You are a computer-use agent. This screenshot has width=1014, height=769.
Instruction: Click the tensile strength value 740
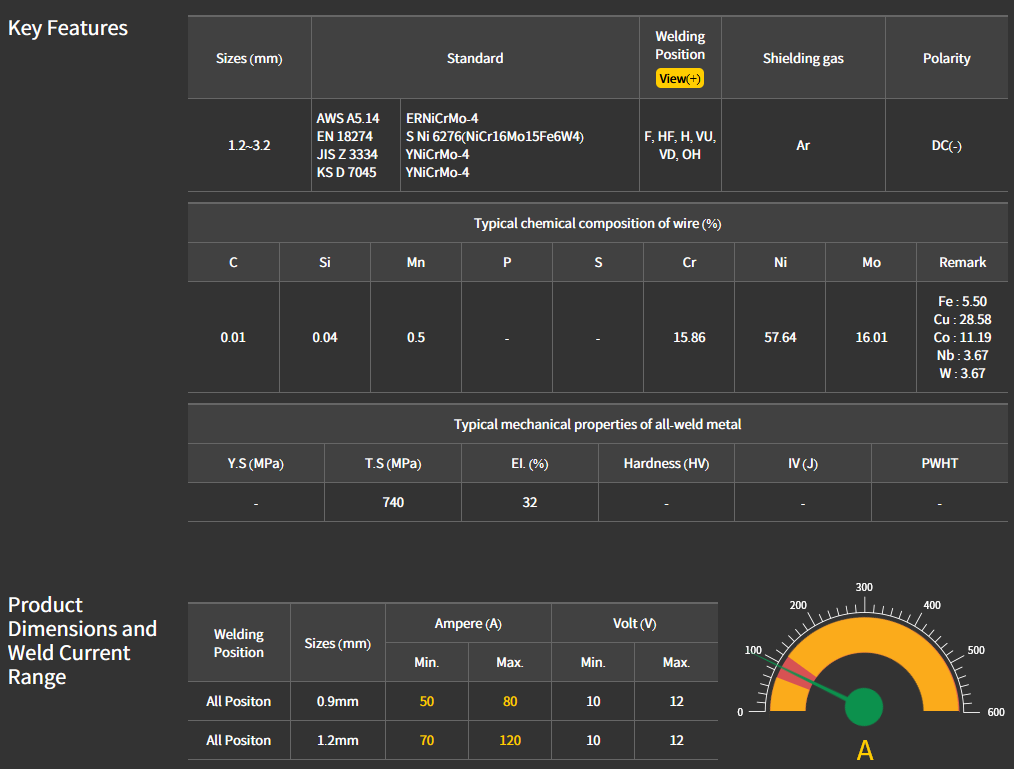coord(393,502)
